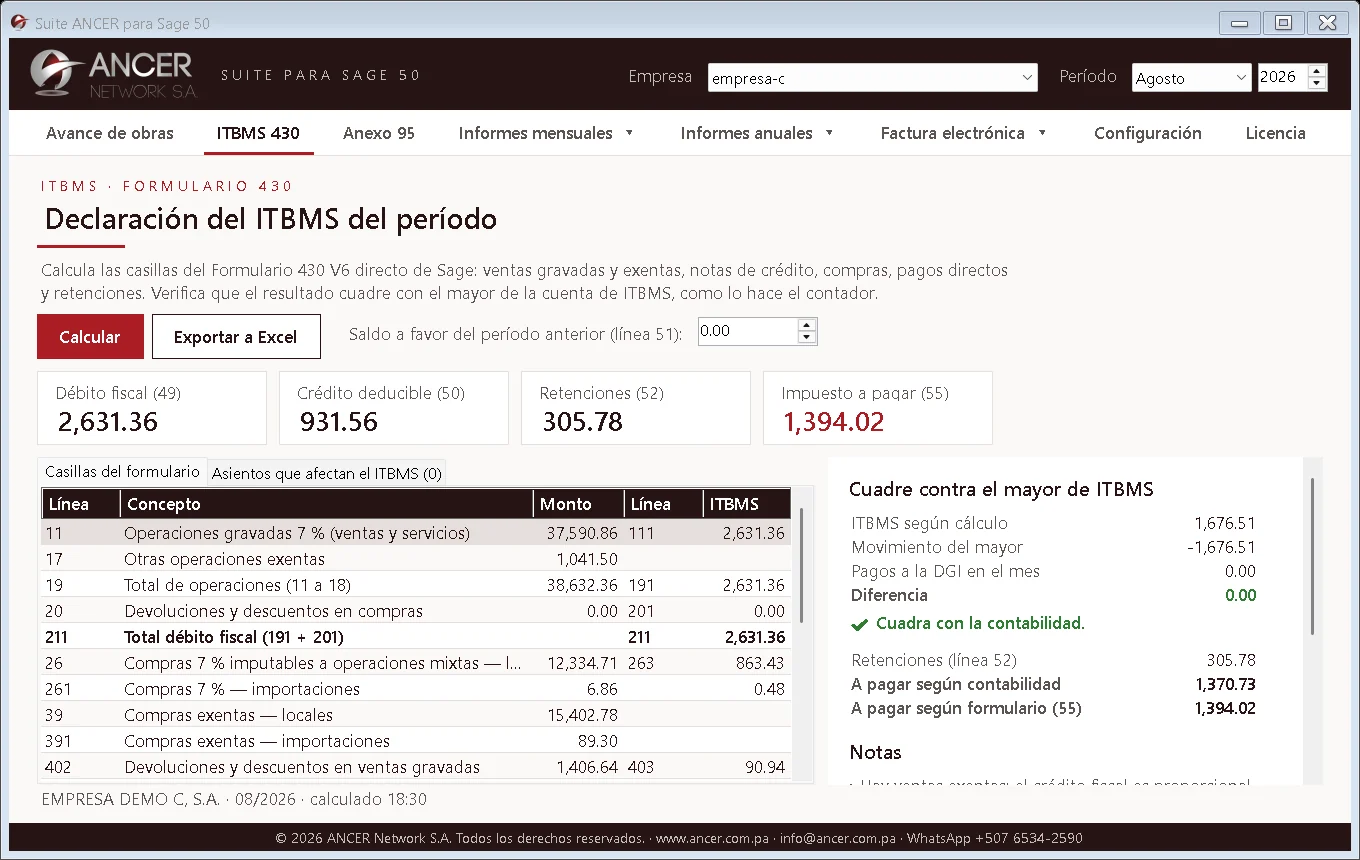Click the year field showing 2026
This screenshot has width=1360, height=860.
pyautogui.click(x=1282, y=78)
